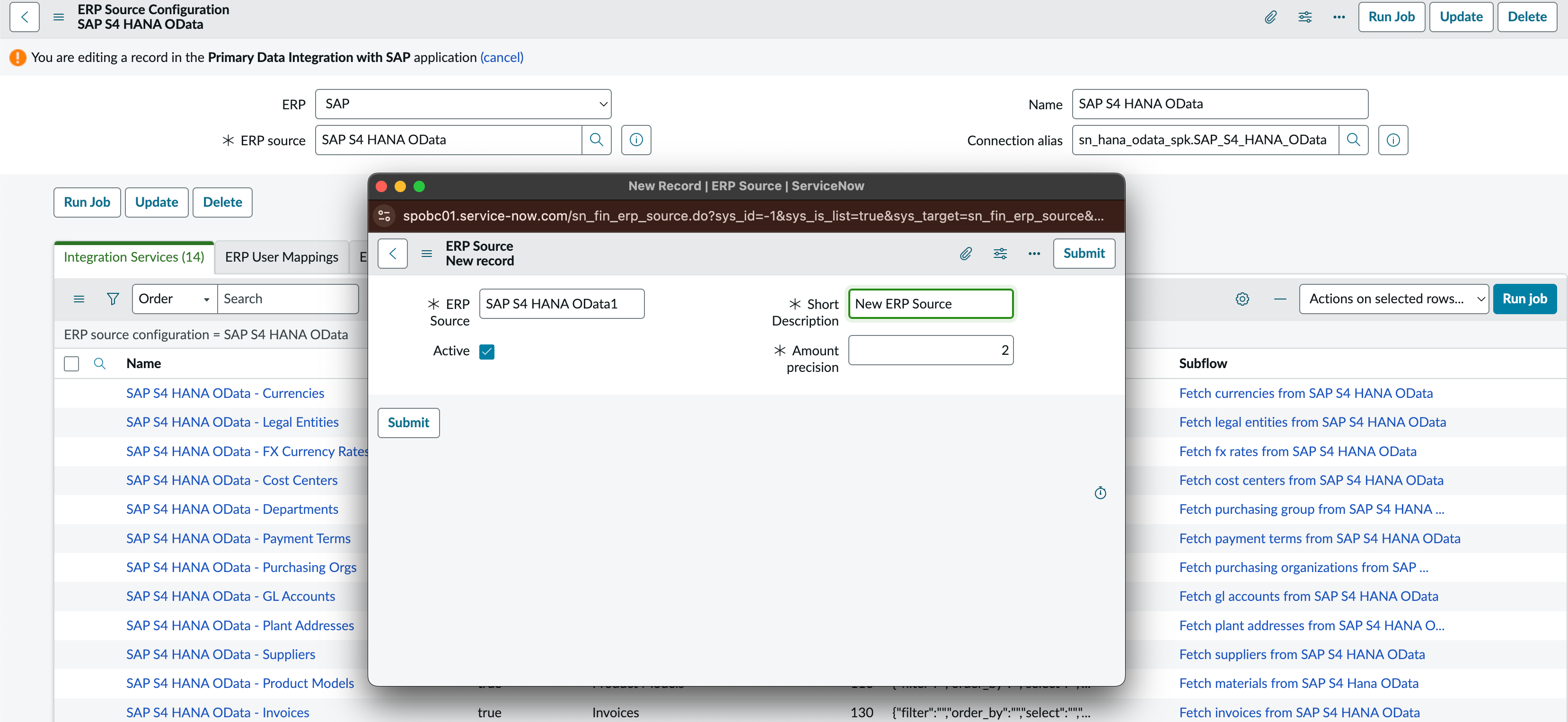The height and width of the screenshot is (722, 1568).
Task: Switch to ERP User Mappings tab
Action: (281, 257)
